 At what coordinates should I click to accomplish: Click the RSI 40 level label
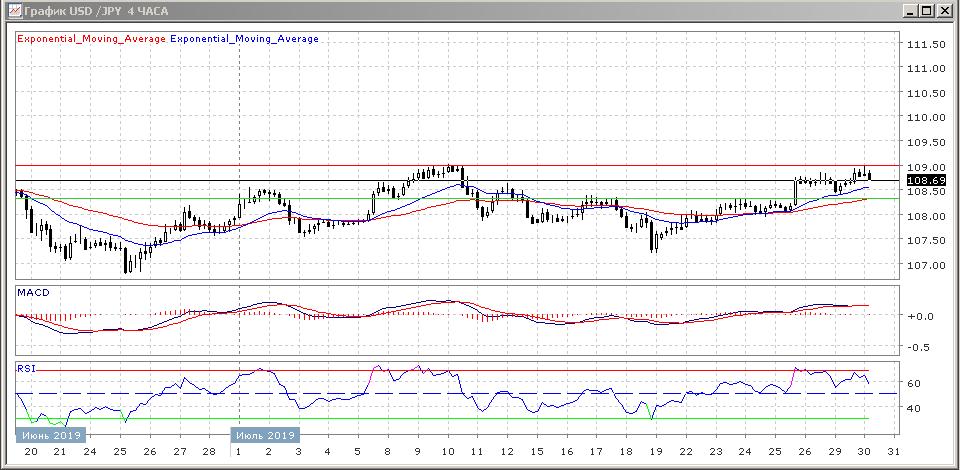click(914, 408)
